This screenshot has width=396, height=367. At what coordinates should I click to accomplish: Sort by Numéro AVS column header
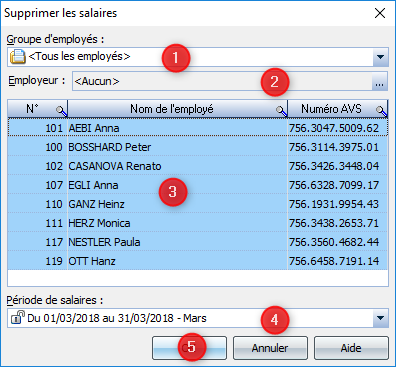tap(338, 109)
